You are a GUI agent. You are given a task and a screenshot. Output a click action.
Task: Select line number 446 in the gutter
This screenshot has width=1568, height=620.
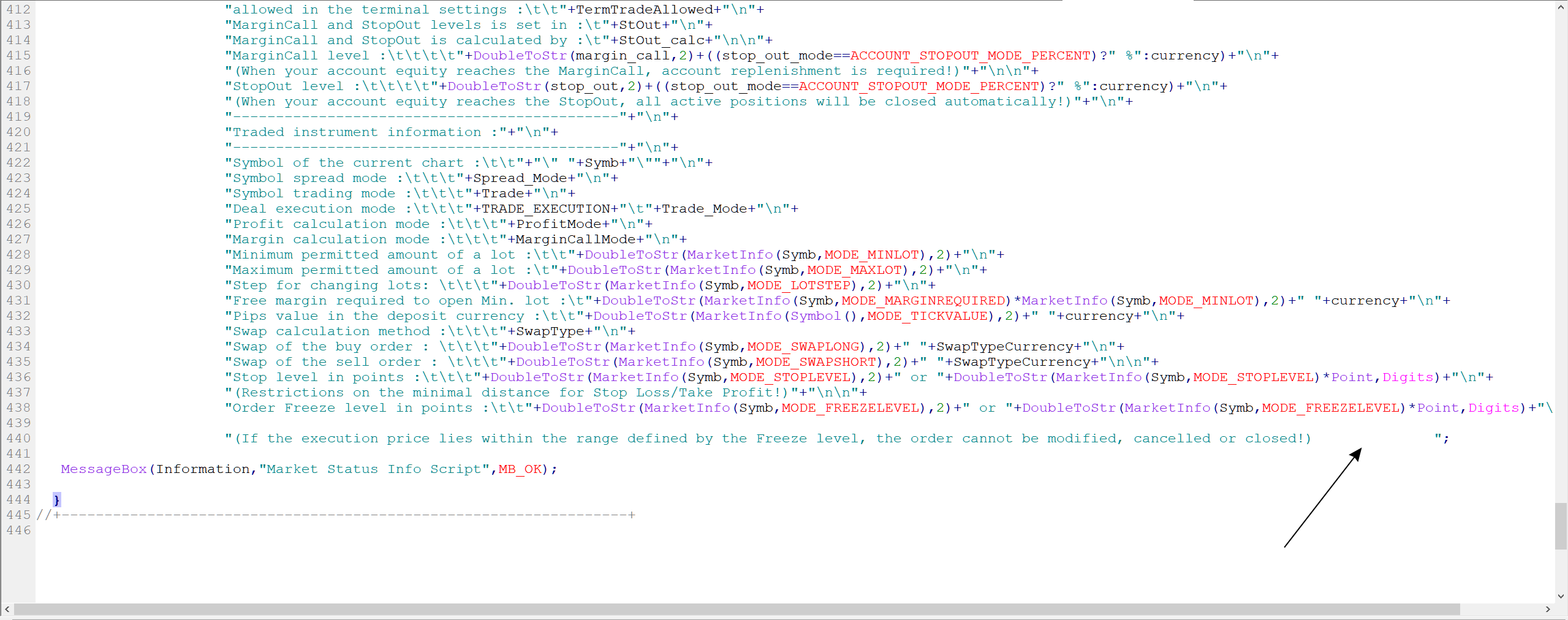coord(19,530)
